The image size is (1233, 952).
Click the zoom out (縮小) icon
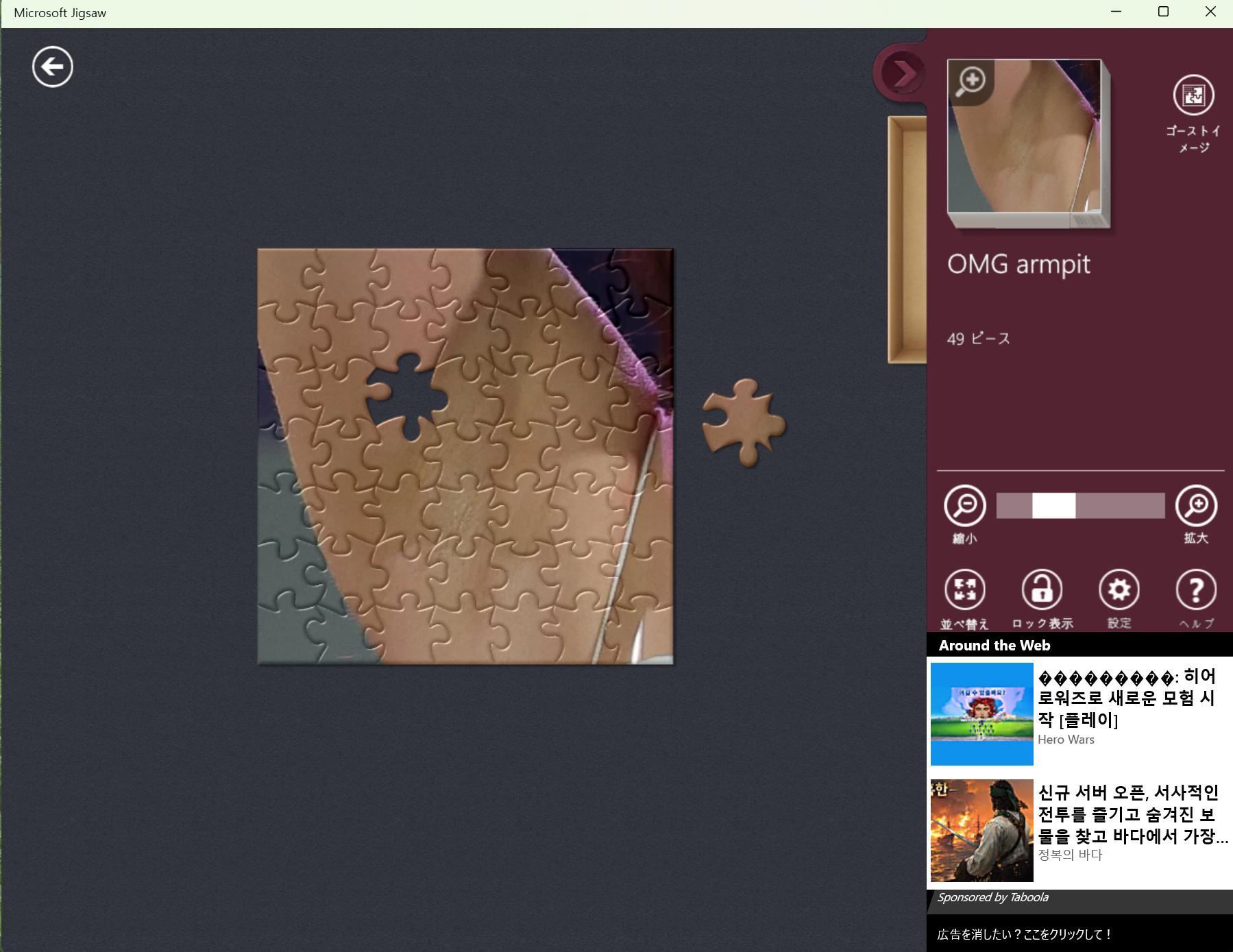tap(965, 506)
